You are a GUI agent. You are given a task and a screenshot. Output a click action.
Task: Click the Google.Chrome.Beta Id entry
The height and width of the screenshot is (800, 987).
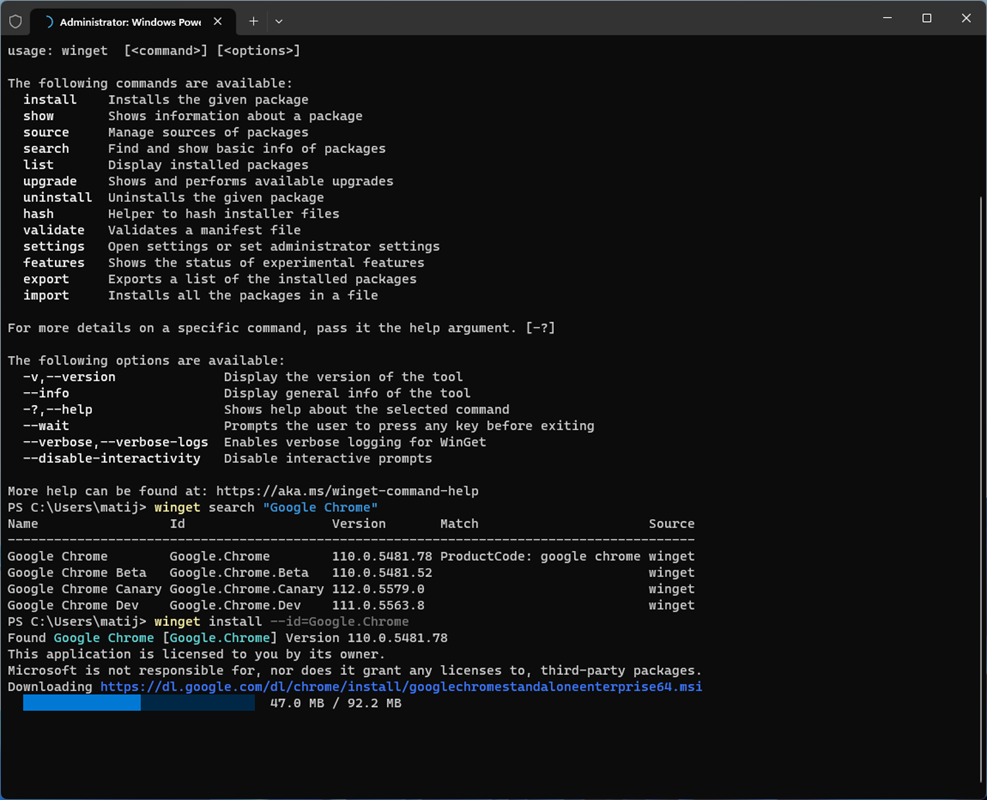pyautogui.click(x=239, y=573)
